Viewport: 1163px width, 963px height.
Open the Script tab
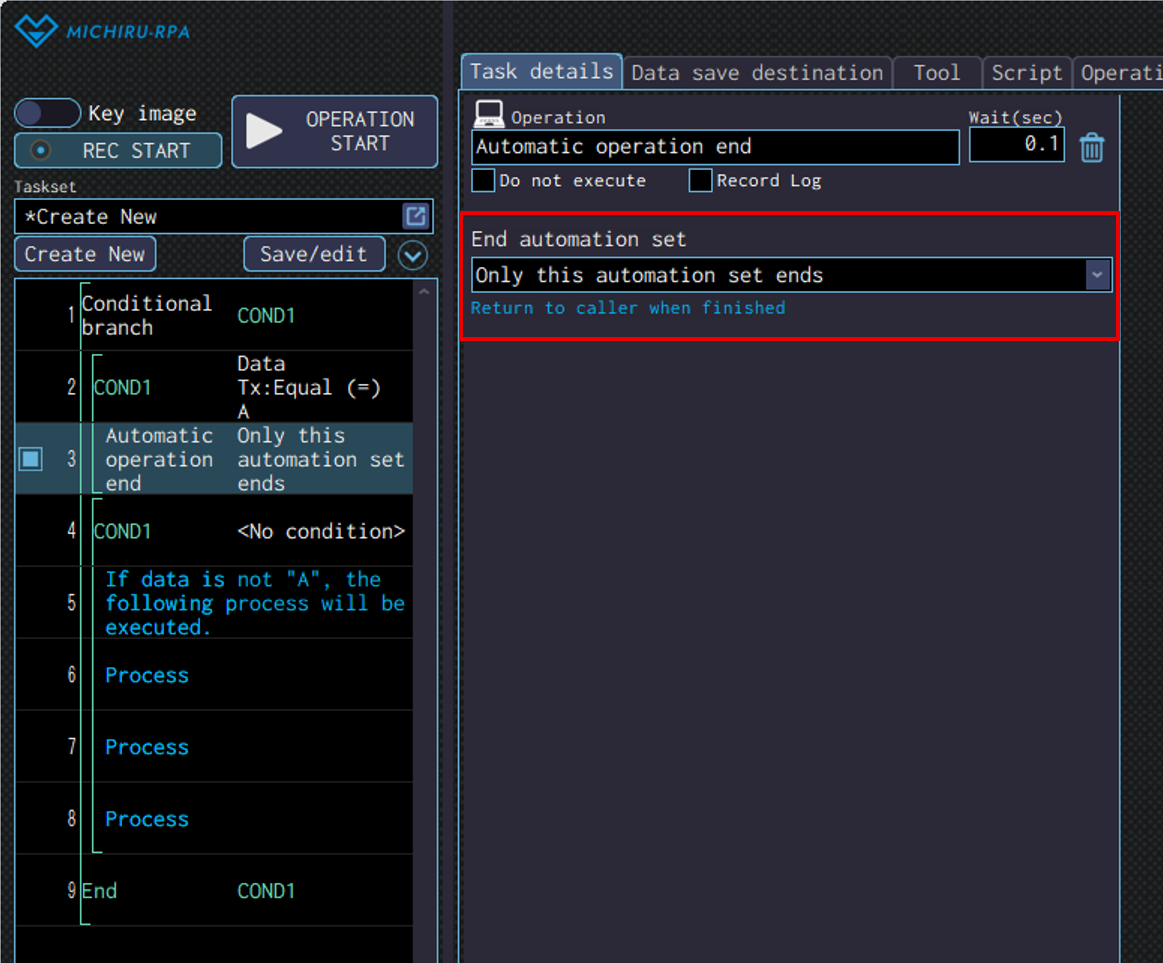click(x=1026, y=73)
